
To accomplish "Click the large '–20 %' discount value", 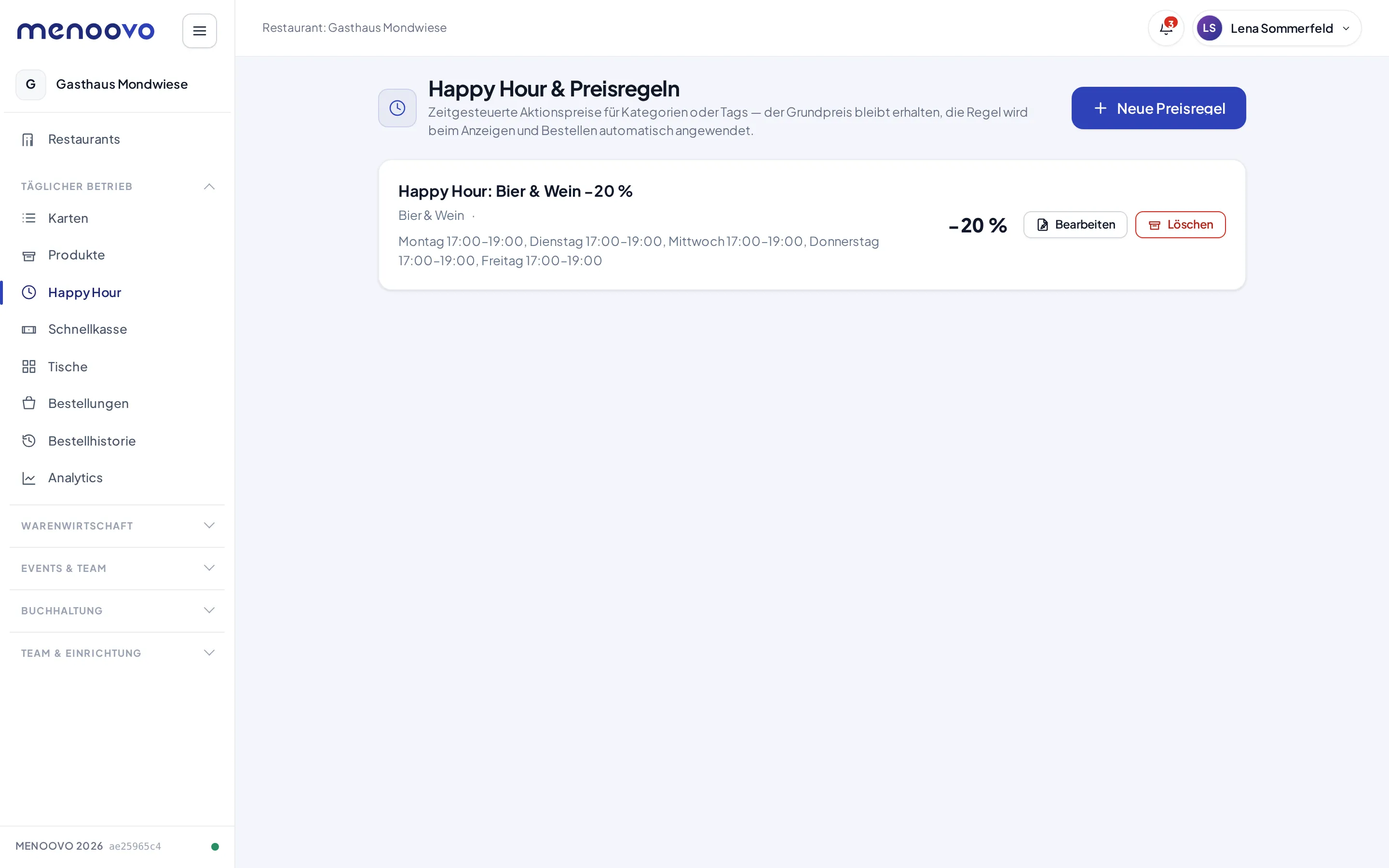I will [978, 225].
